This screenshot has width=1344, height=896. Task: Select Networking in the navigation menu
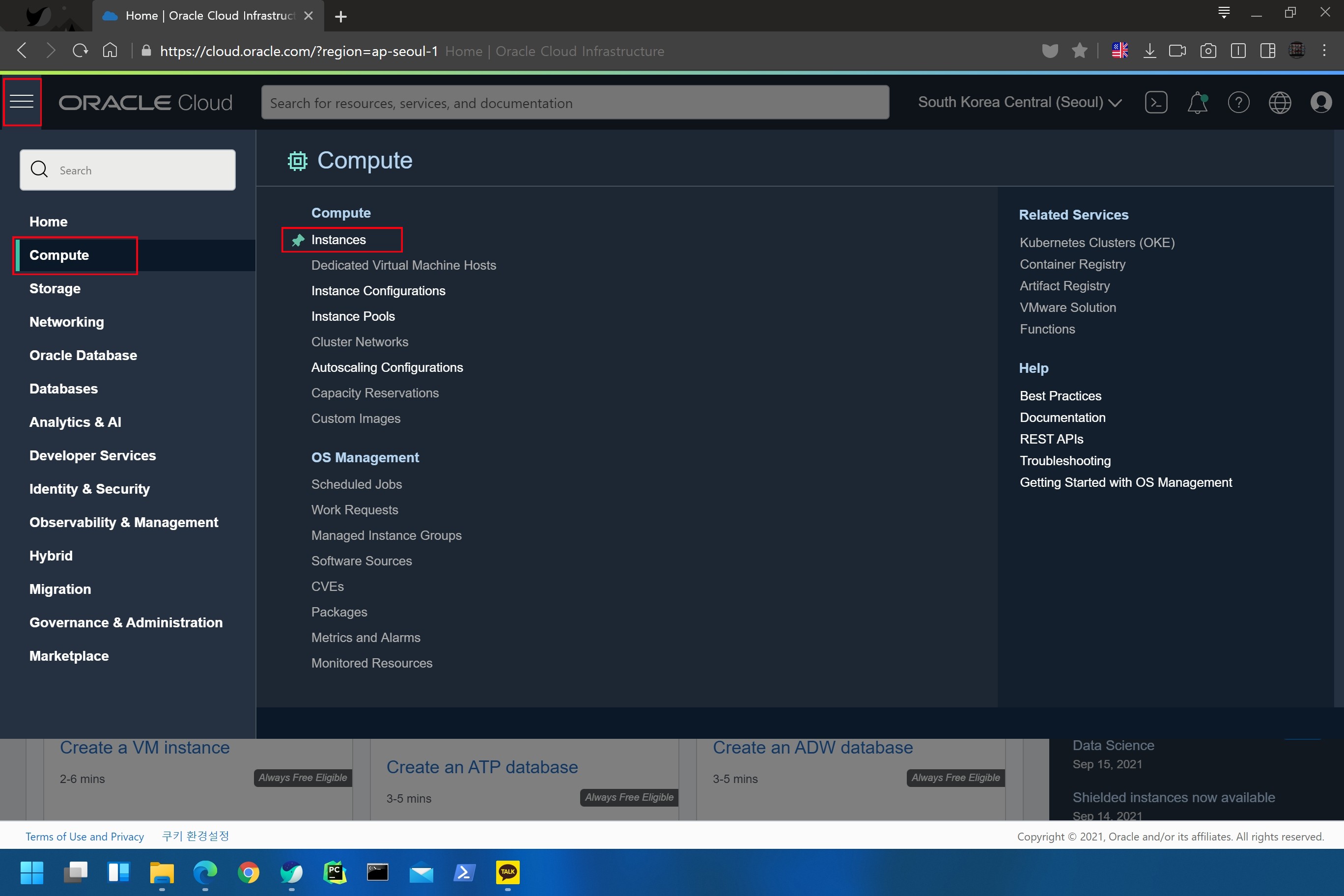pyautogui.click(x=66, y=322)
